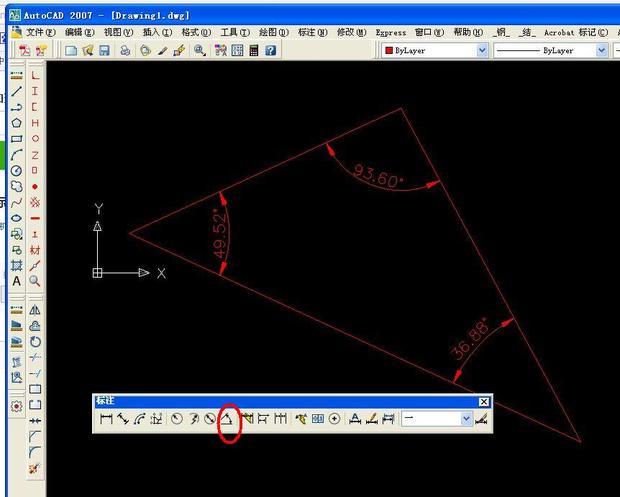Click the Quick Dimension icon
This screenshot has width=620, height=497.
pos(247,419)
